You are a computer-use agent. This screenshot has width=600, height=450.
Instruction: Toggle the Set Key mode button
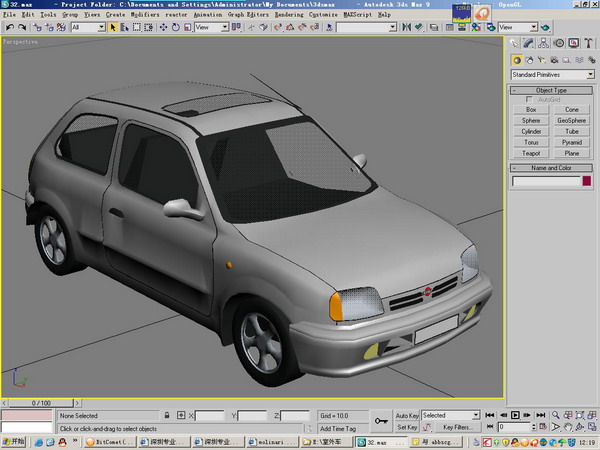coord(407,427)
